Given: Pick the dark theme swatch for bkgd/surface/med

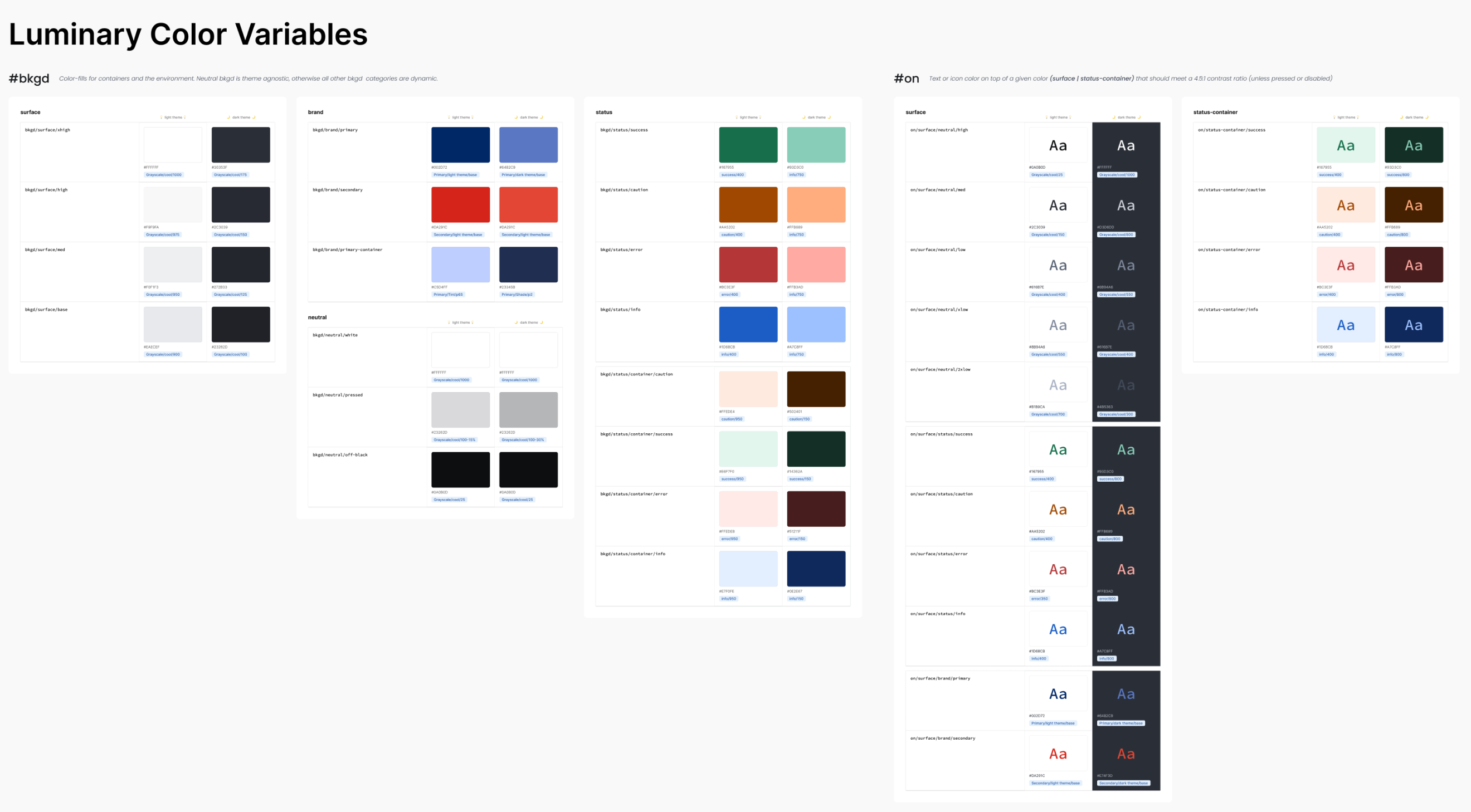Looking at the screenshot, I should click(x=240, y=265).
